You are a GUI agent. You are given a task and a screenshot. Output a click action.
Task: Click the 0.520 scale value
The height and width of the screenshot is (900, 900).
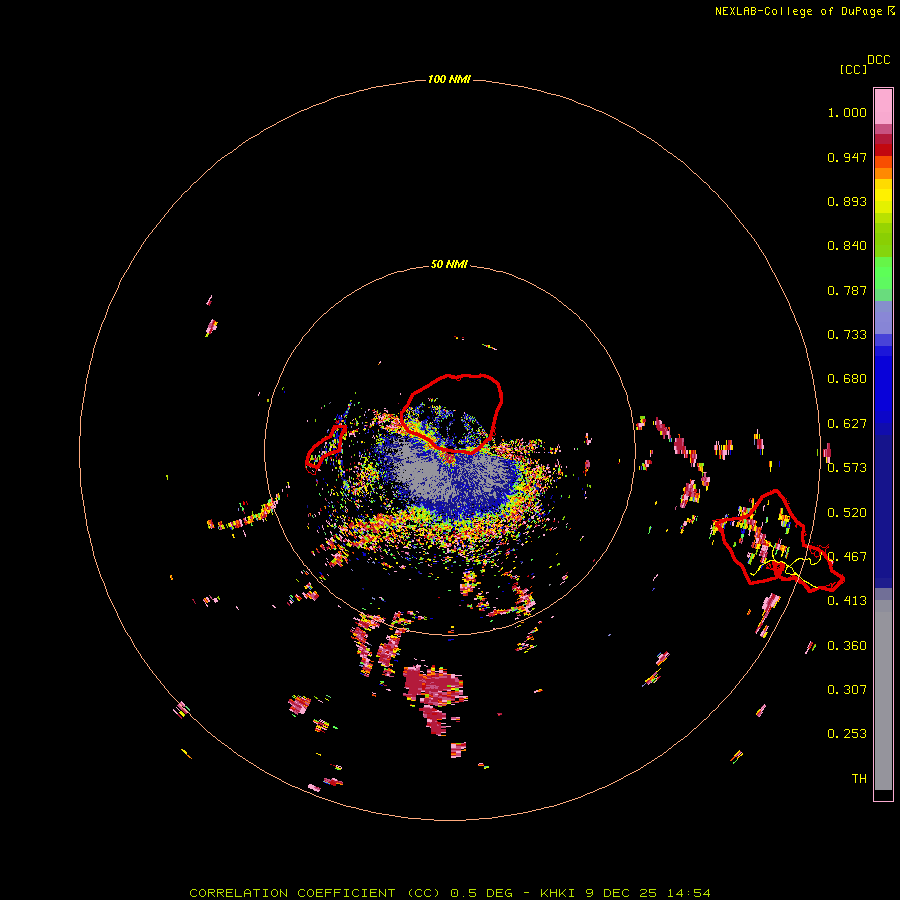coord(847,513)
